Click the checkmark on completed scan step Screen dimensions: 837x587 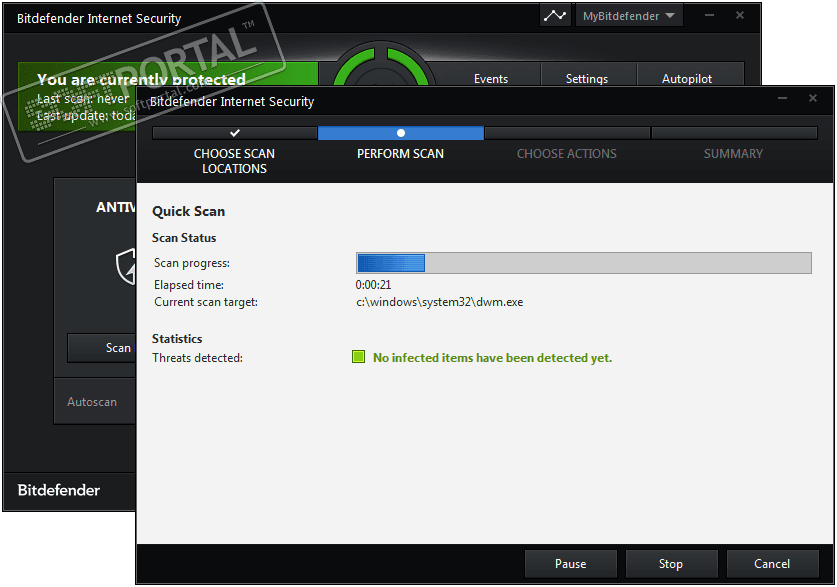click(x=235, y=132)
